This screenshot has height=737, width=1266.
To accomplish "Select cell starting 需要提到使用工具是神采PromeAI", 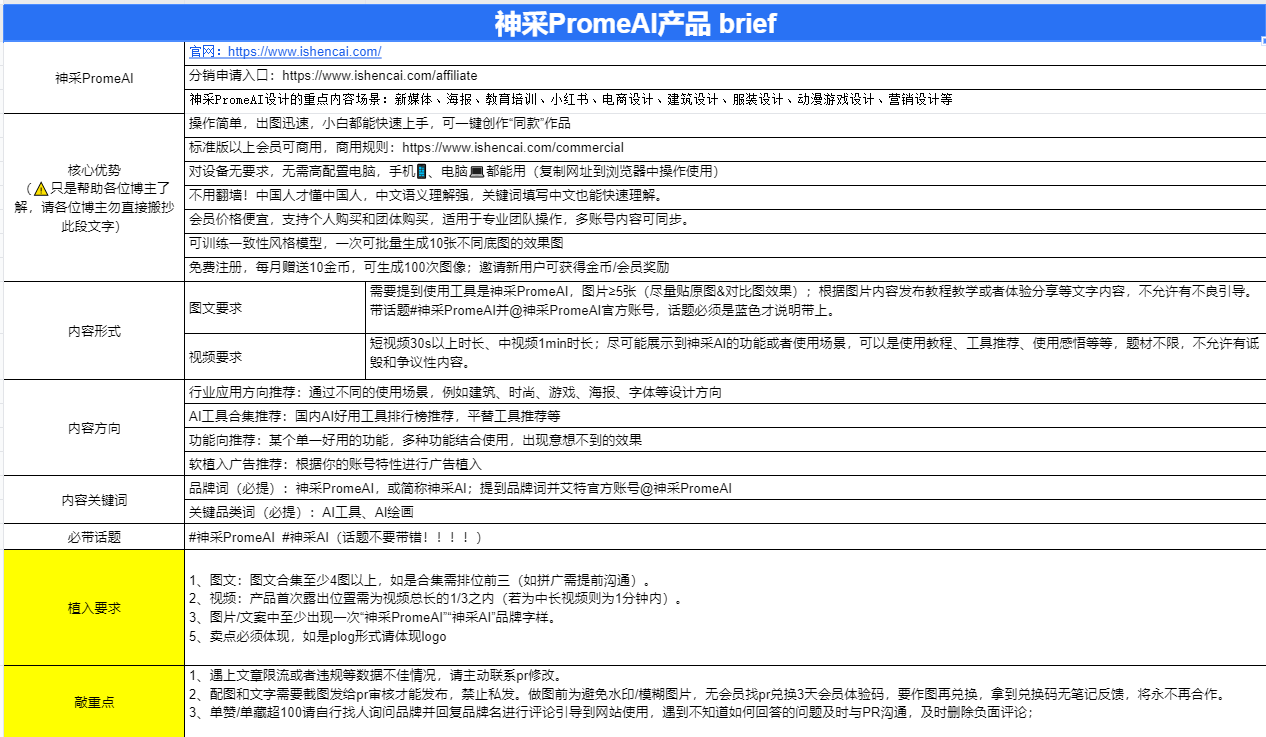I will coord(816,308).
